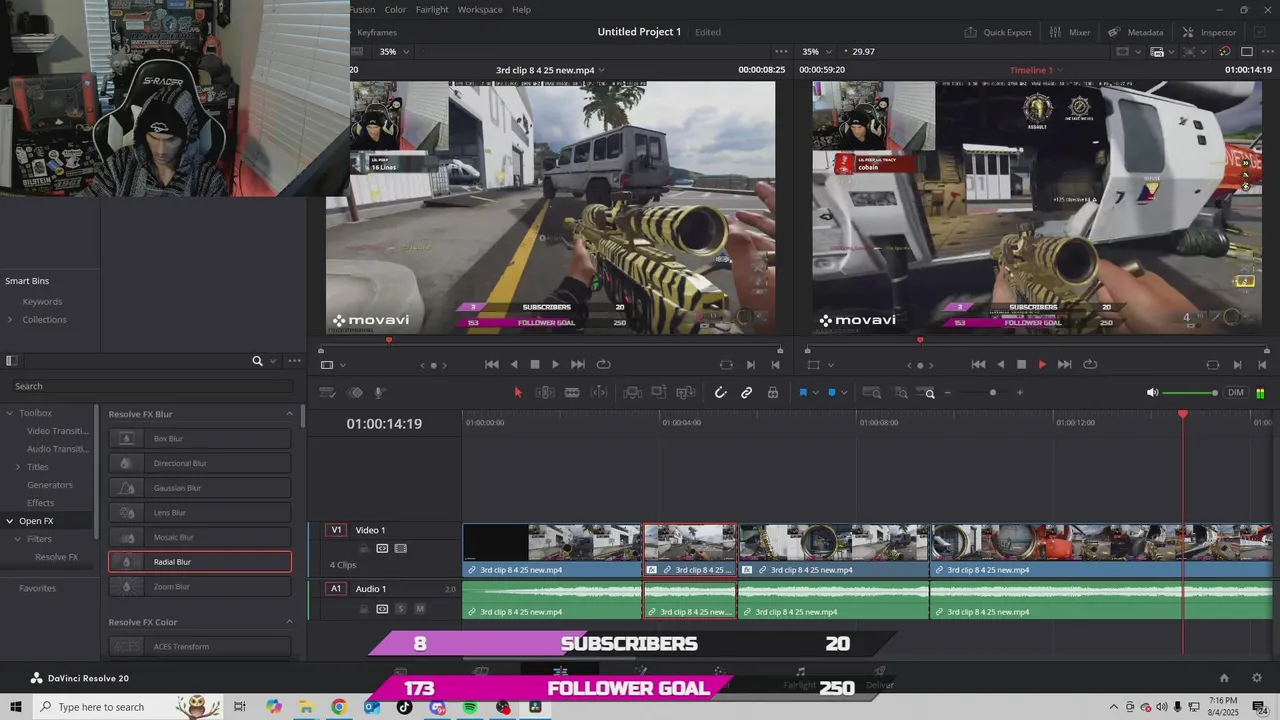Mute the Audio 1 track
Image resolution: width=1280 pixels, height=720 pixels.
[420, 608]
